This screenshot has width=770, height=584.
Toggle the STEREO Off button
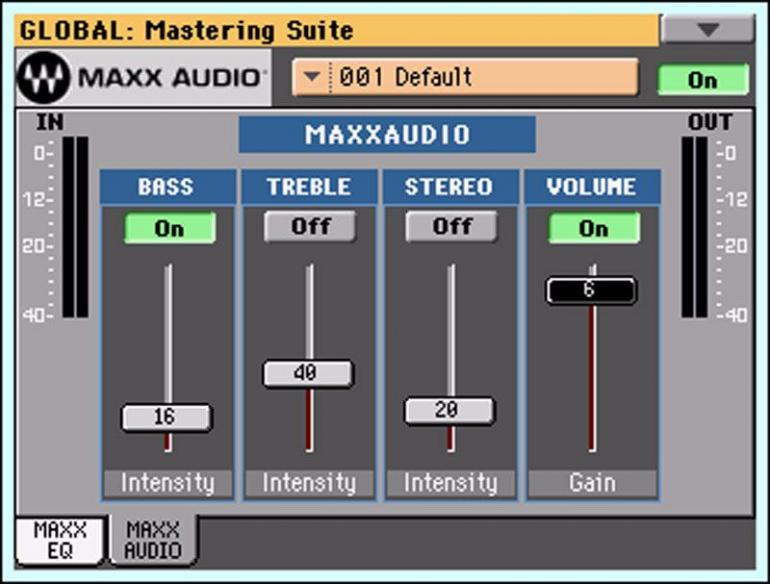tap(451, 226)
